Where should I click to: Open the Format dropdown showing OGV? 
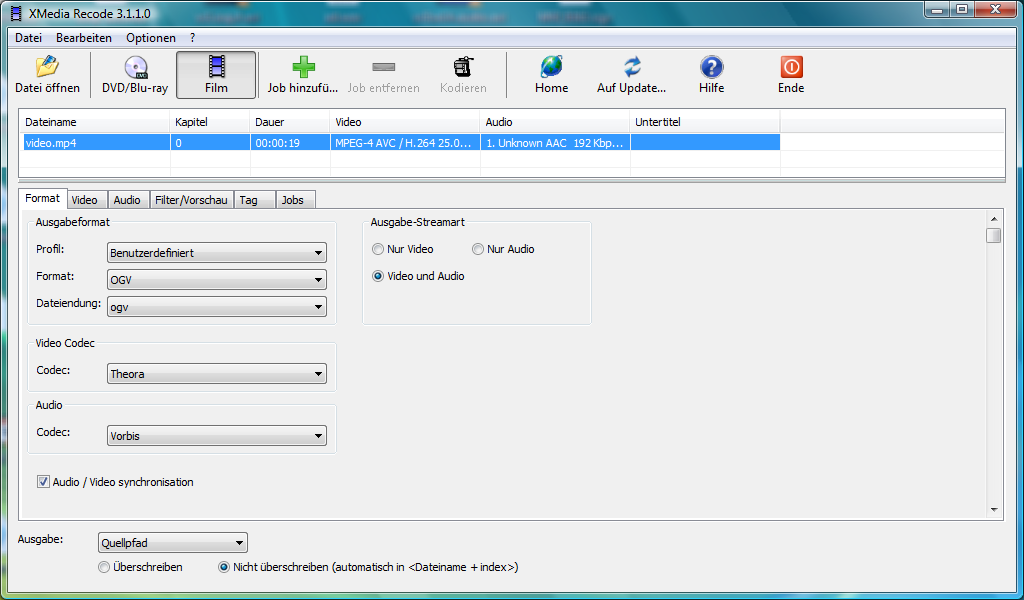coord(217,279)
